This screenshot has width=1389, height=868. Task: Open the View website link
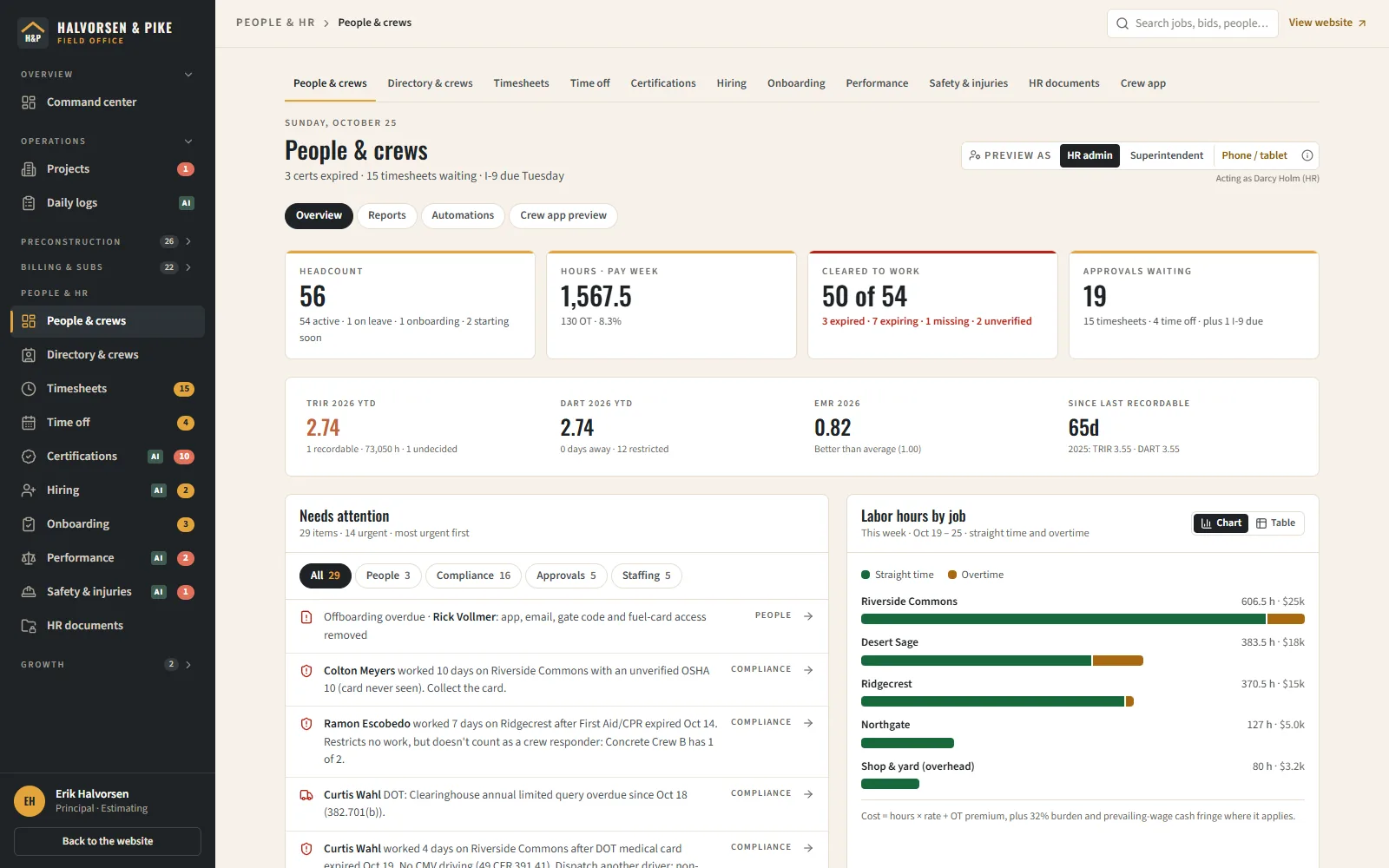click(1327, 23)
